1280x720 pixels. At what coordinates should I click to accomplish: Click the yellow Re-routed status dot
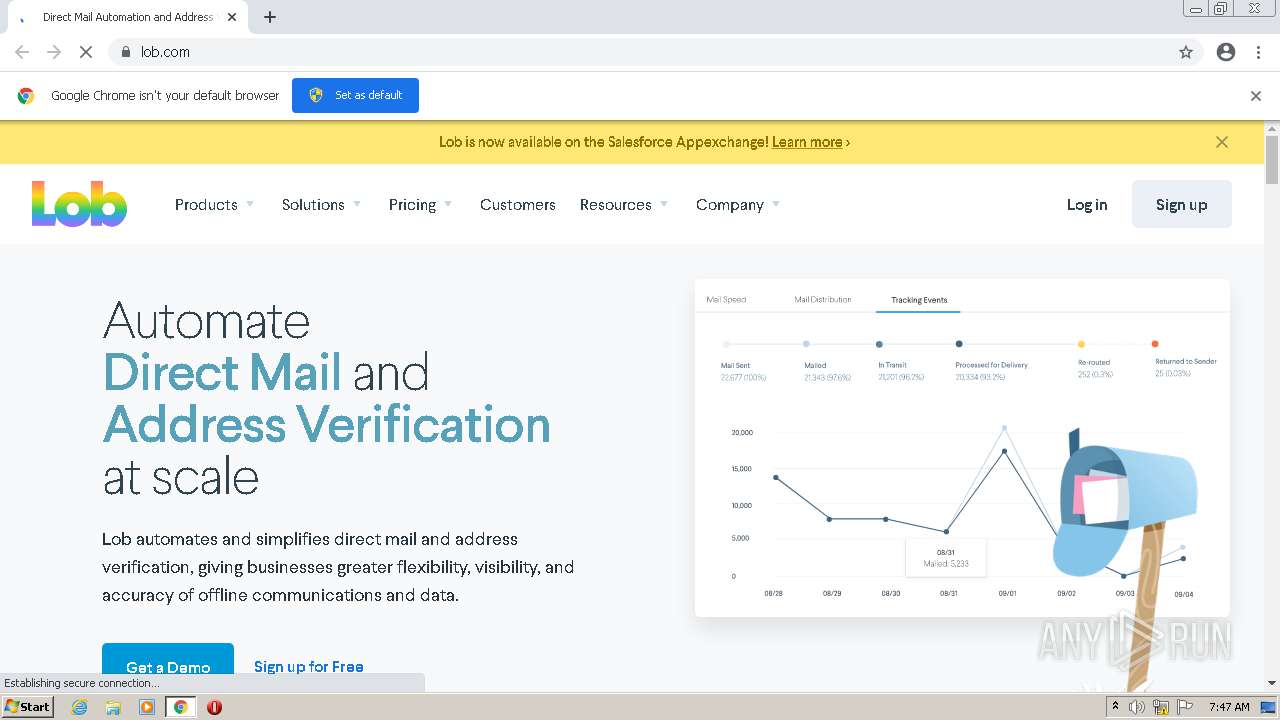pos(1081,344)
